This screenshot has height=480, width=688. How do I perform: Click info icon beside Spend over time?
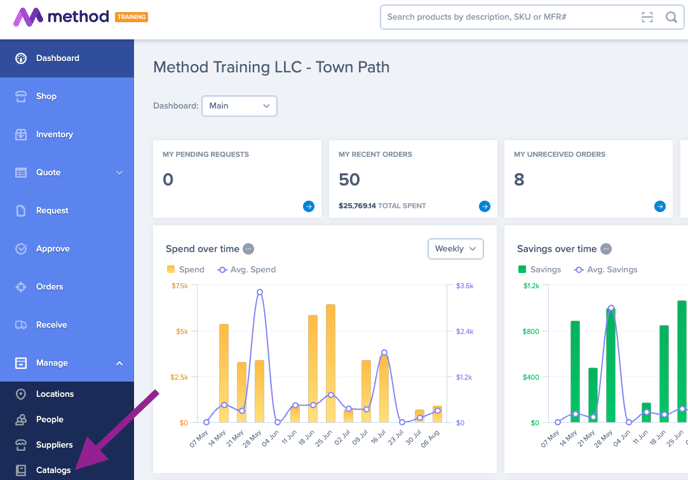point(248,249)
